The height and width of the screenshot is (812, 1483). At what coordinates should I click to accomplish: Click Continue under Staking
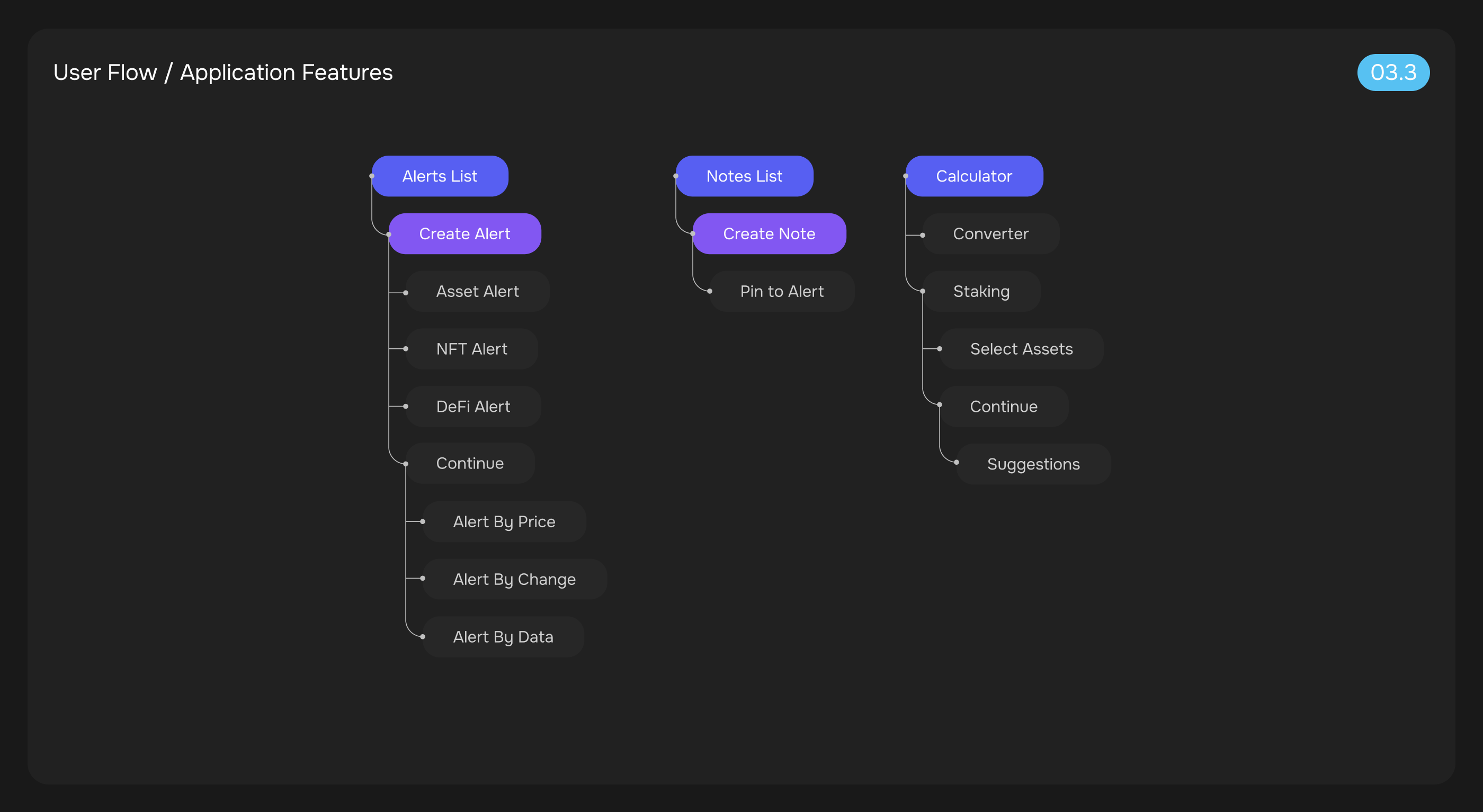click(1004, 407)
